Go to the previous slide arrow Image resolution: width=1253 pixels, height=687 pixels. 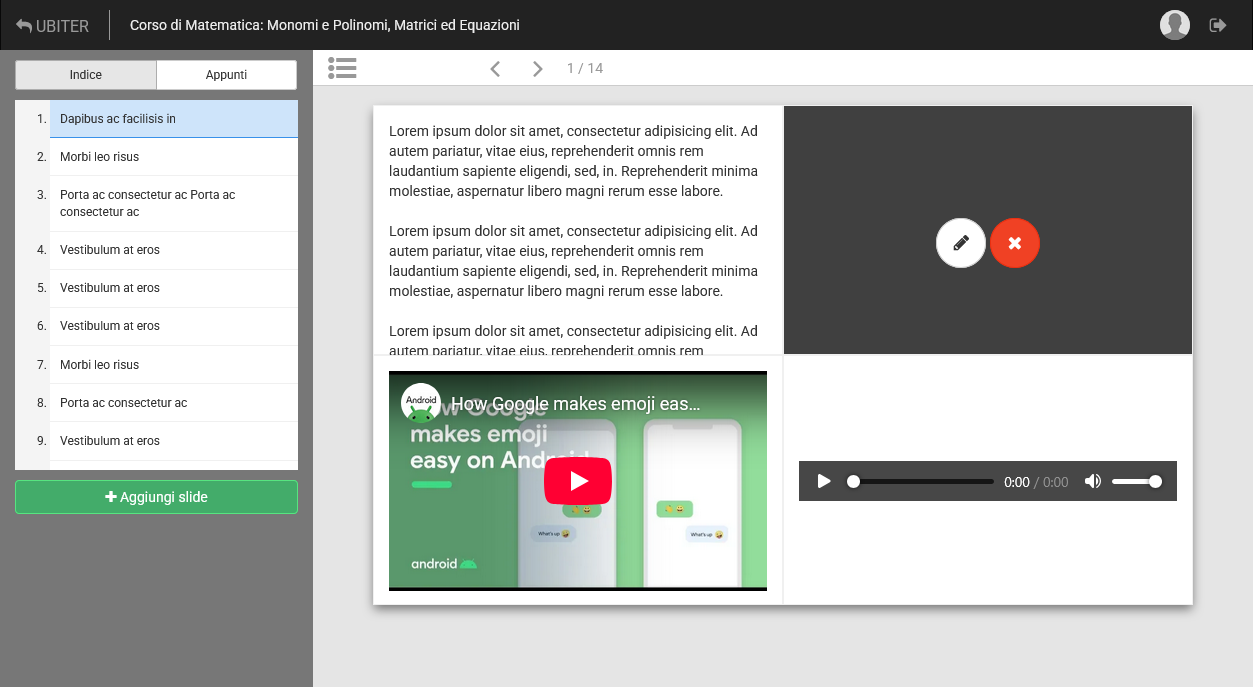point(495,68)
